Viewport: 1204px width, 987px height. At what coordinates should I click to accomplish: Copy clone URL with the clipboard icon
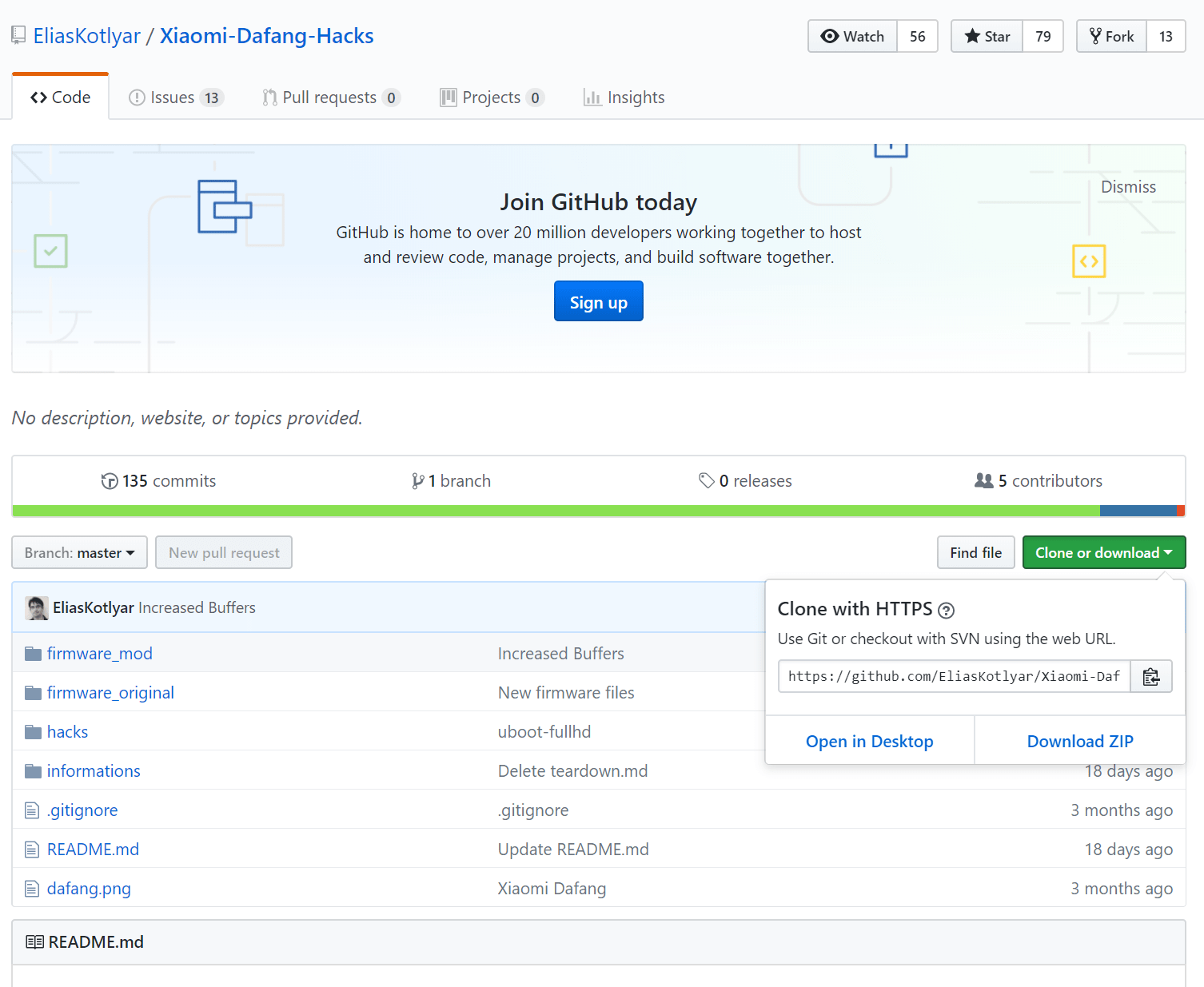click(1151, 676)
